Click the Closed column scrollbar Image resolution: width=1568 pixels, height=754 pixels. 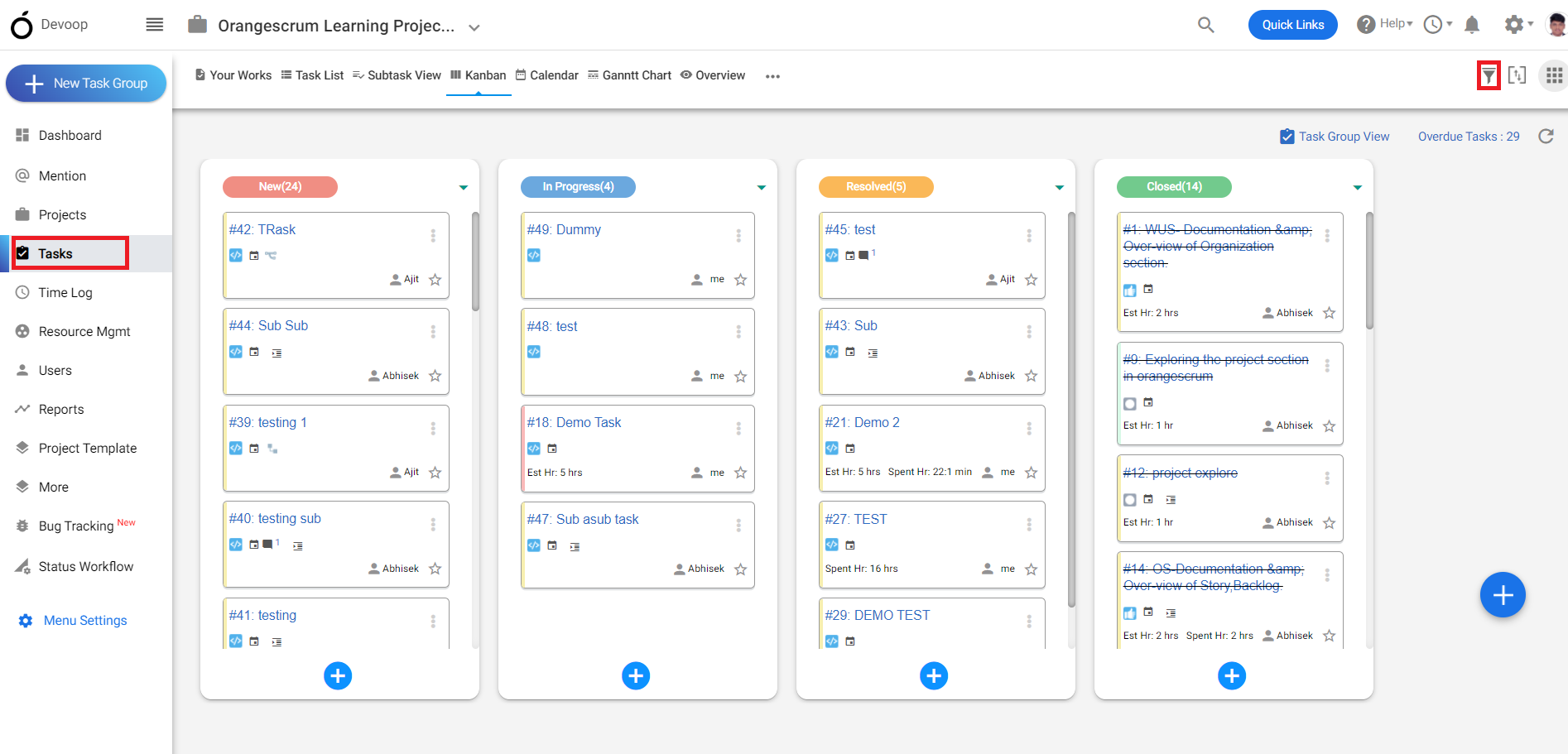click(1369, 271)
